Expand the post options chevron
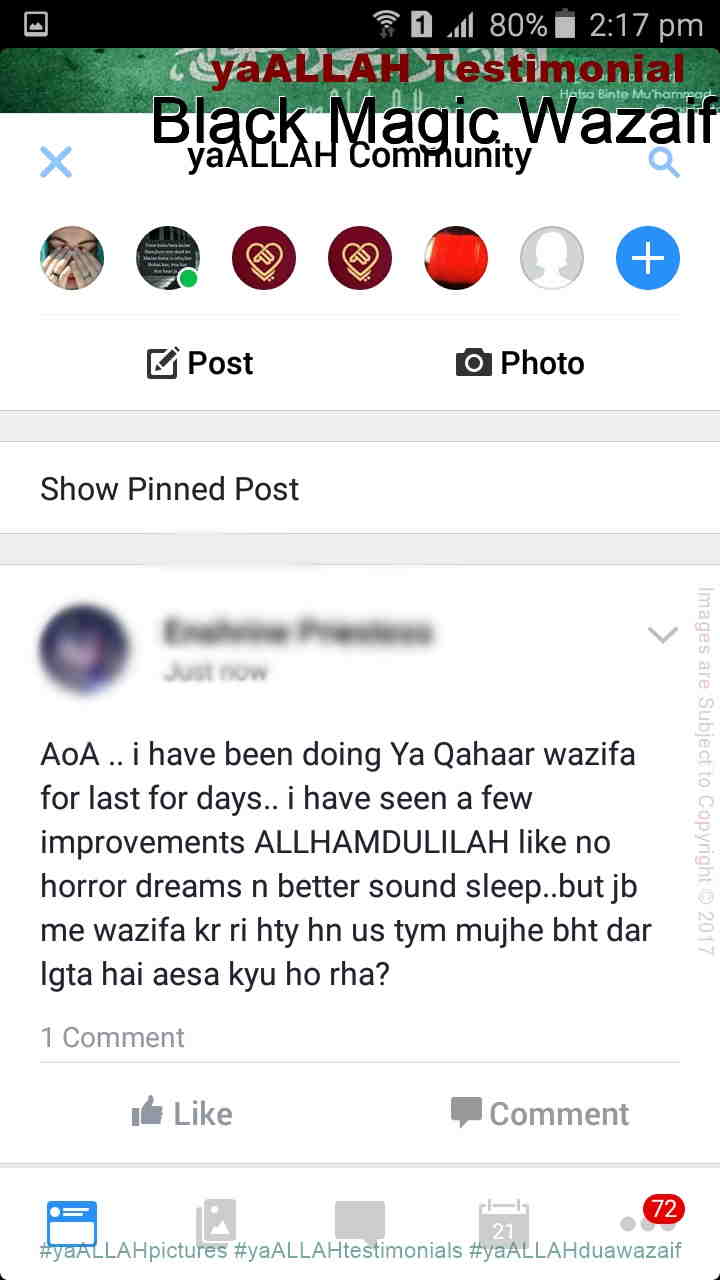Screen dimensions: 720x1280 (x=663, y=634)
